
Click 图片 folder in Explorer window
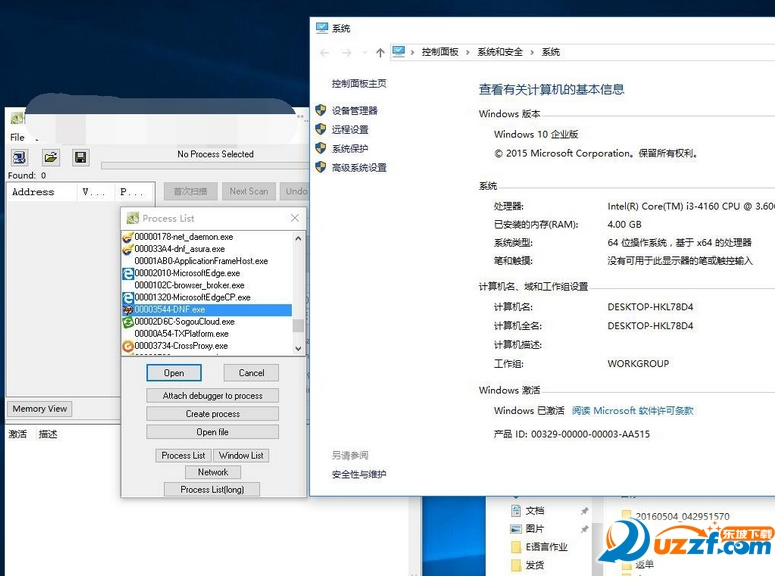[x=535, y=529]
